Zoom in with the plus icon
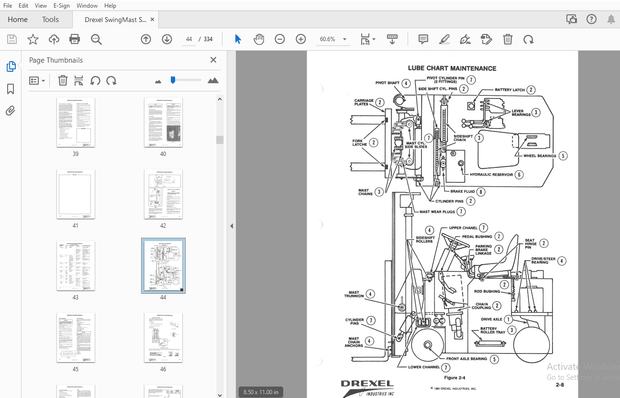620x398 pixels. (301, 39)
